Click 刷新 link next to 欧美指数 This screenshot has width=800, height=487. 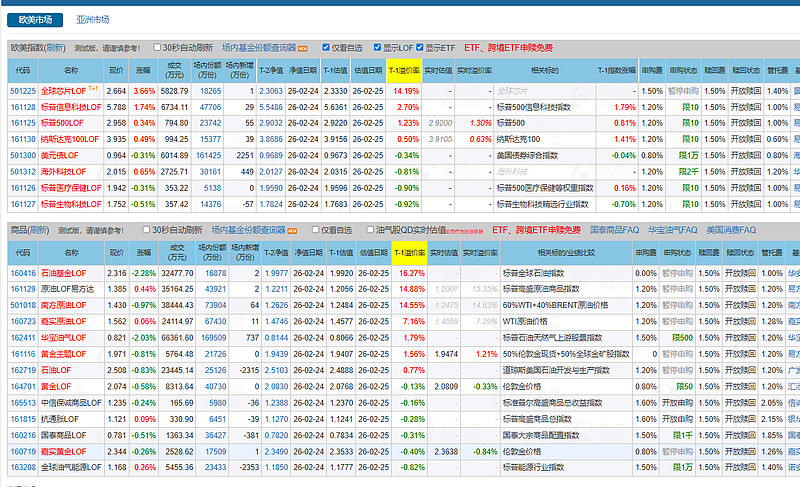[x=55, y=47]
